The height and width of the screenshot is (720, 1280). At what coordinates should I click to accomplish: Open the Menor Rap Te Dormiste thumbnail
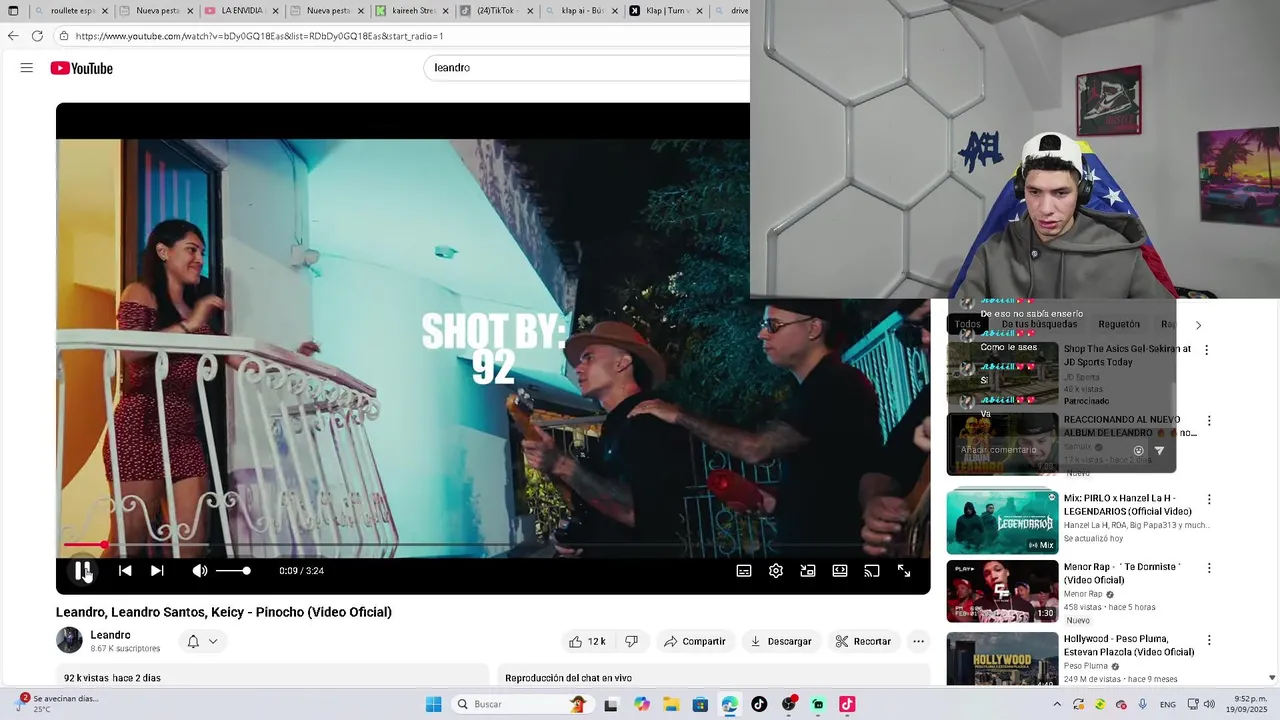tap(1002, 592)
